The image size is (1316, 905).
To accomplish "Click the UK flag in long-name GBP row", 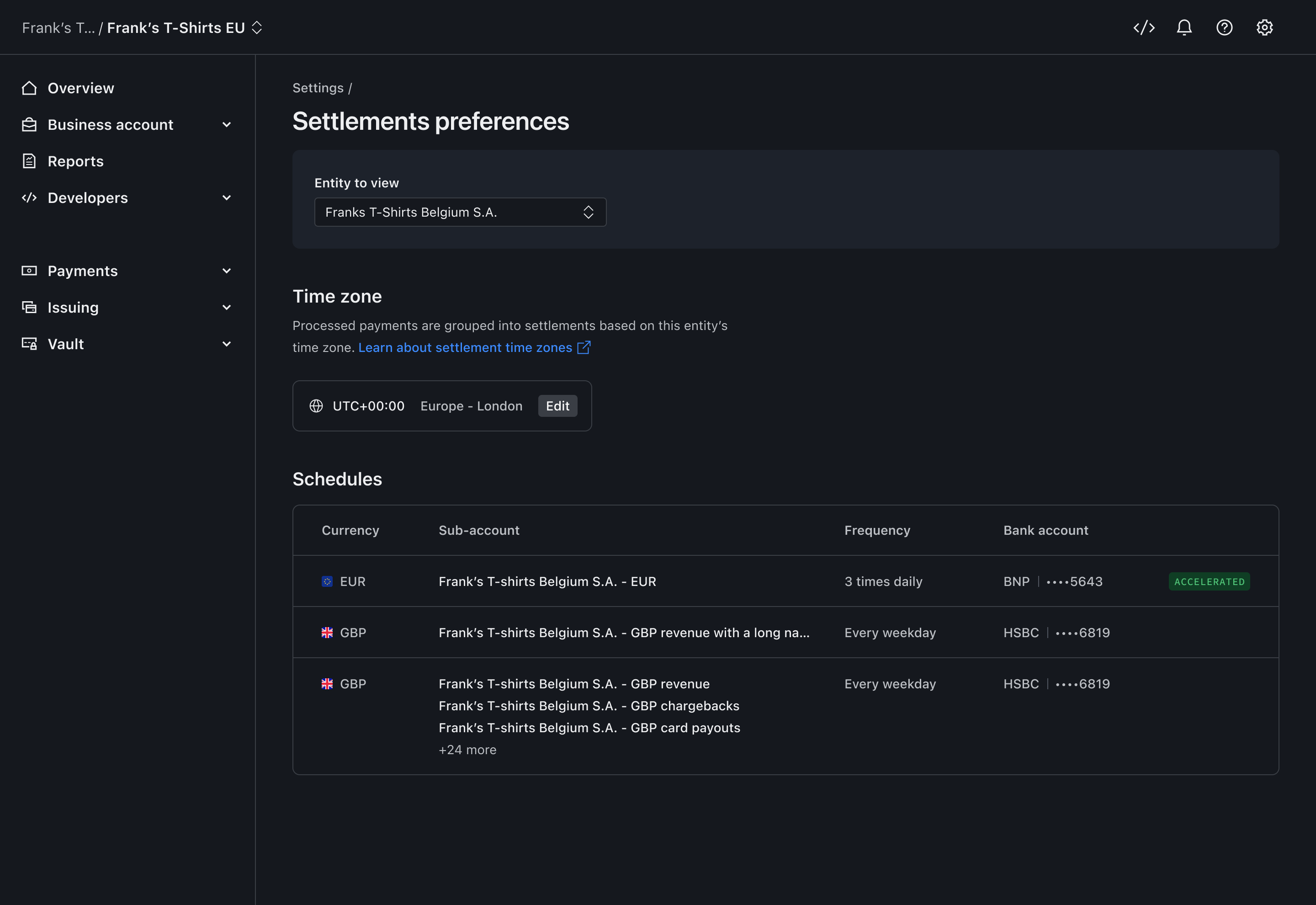I will [327, 632].
